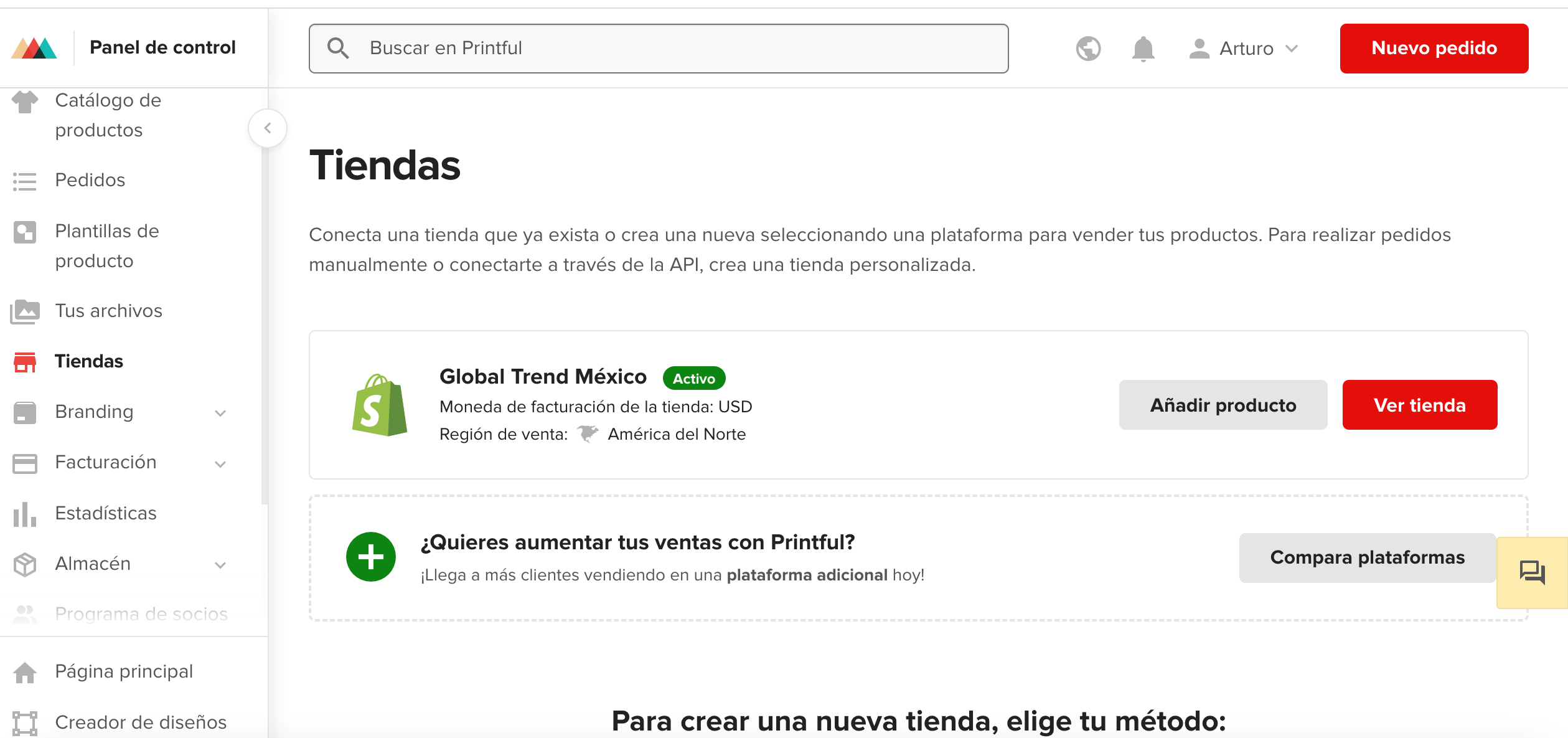The width and height of the screenshot is (1568, 738).
Task: Open the Arturo account dropdown
Action: tap(1244, 49)
